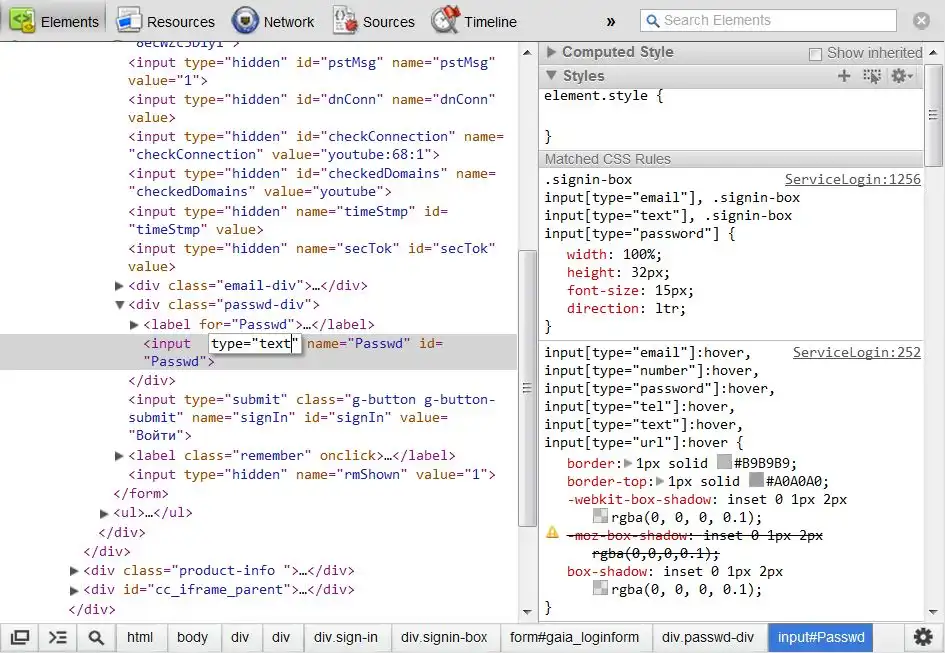Viewport: 945px width, 653px height.
Task: Open the ServiceLogin:1256 source link
Action: (x=852, y=180)
